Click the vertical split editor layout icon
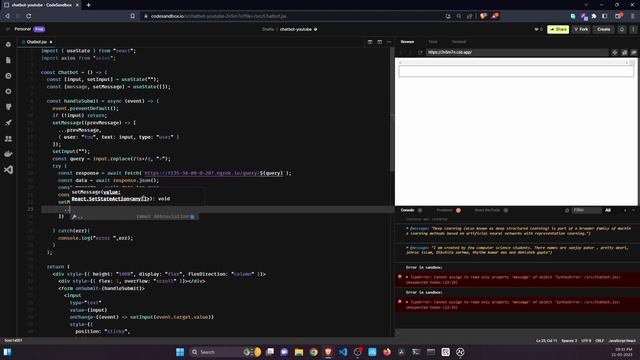The height and width of the screenshot is (360, 640). pos(380,42)
